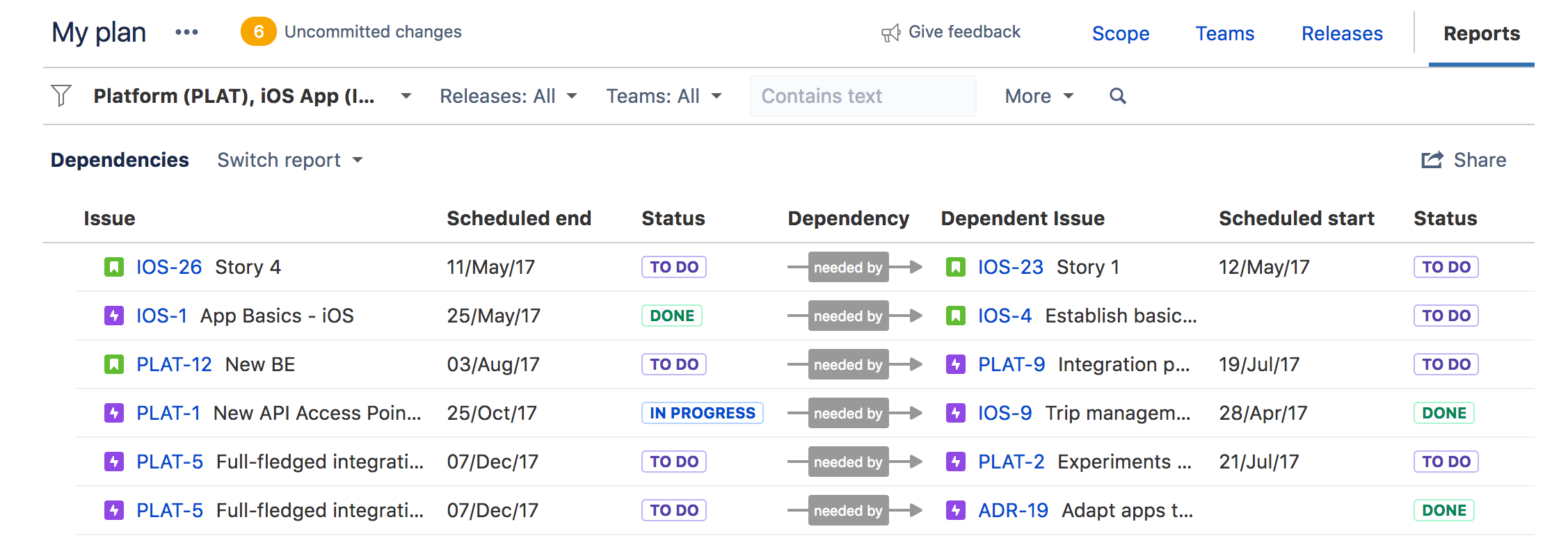Click the Share button text
The image size is (1568, 538).
1480,160
